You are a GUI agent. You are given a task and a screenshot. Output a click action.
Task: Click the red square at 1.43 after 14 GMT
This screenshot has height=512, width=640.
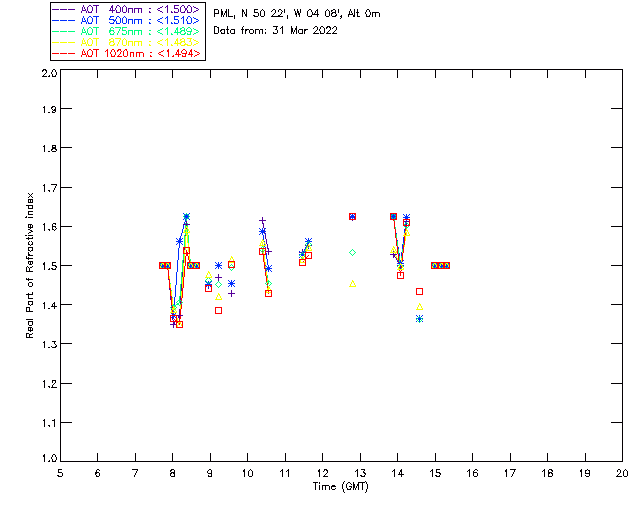420,292
